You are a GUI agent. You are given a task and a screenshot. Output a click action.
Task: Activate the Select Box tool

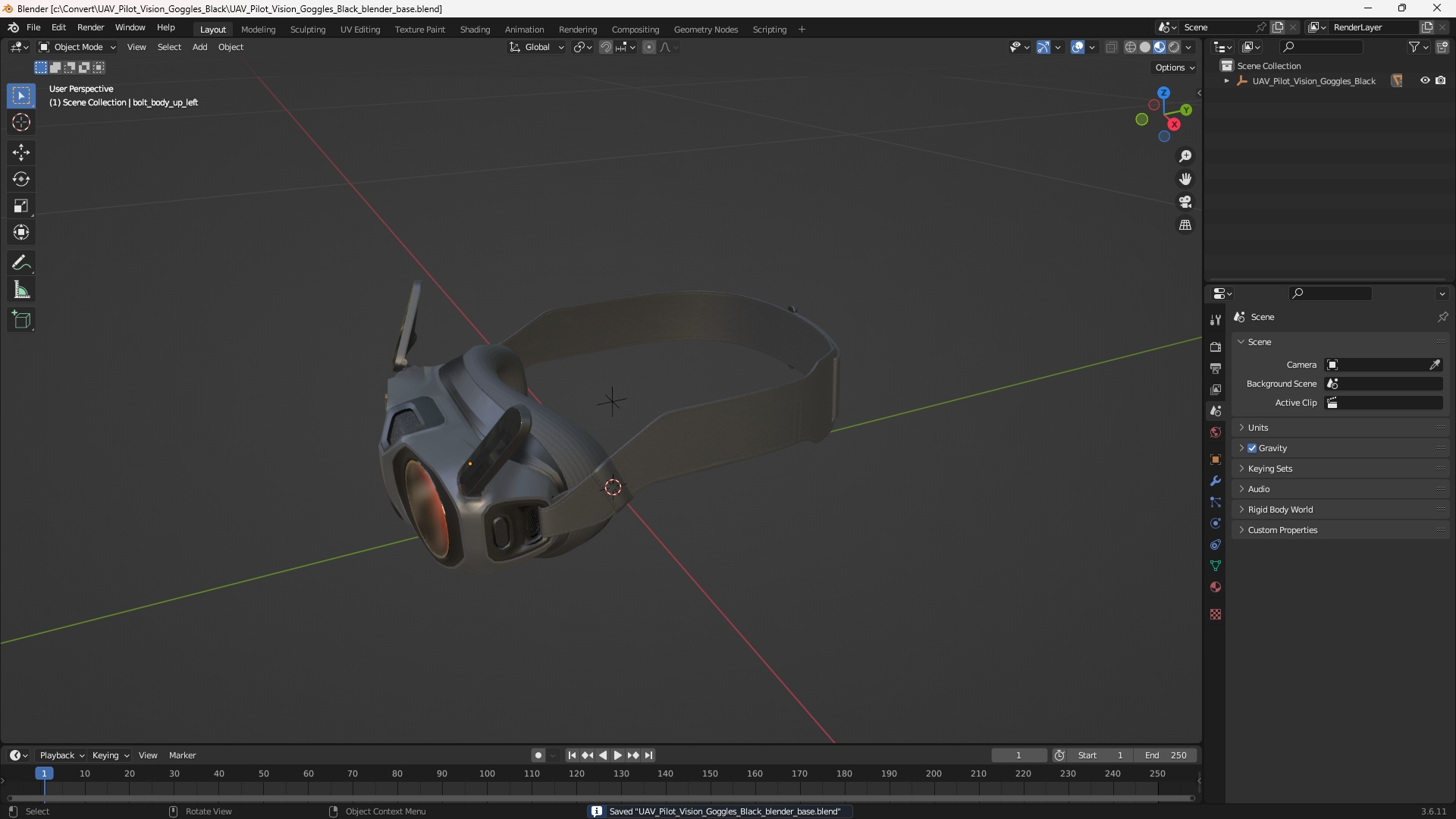(21, 96)
